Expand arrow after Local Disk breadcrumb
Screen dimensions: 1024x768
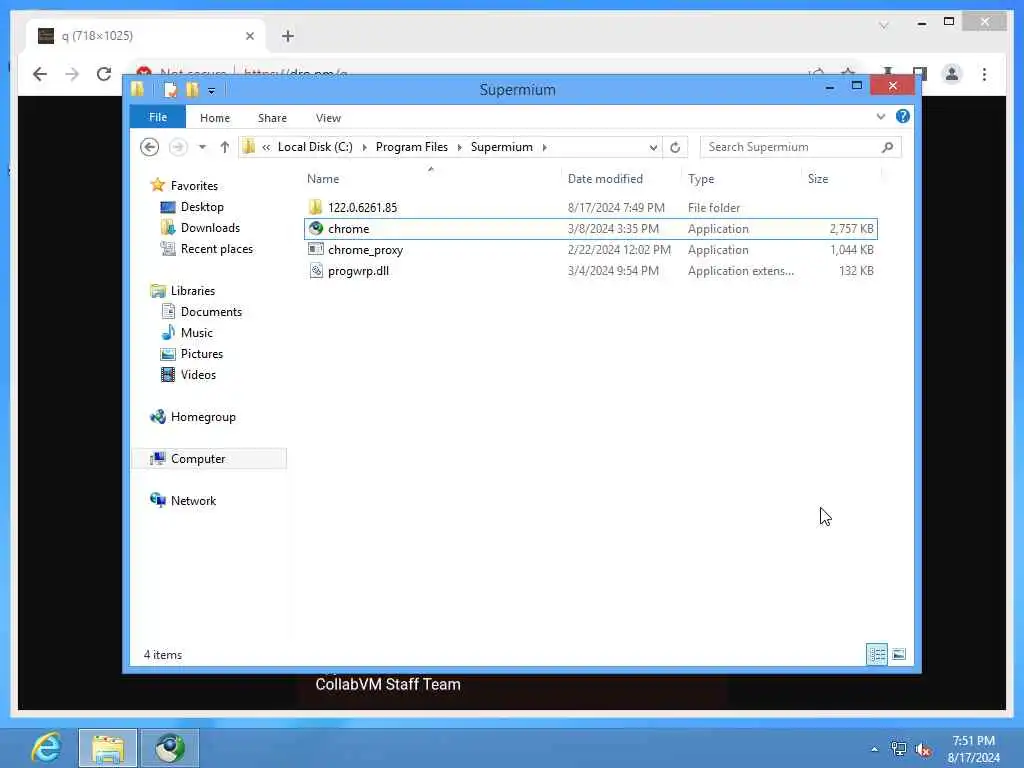coord(364,148)
